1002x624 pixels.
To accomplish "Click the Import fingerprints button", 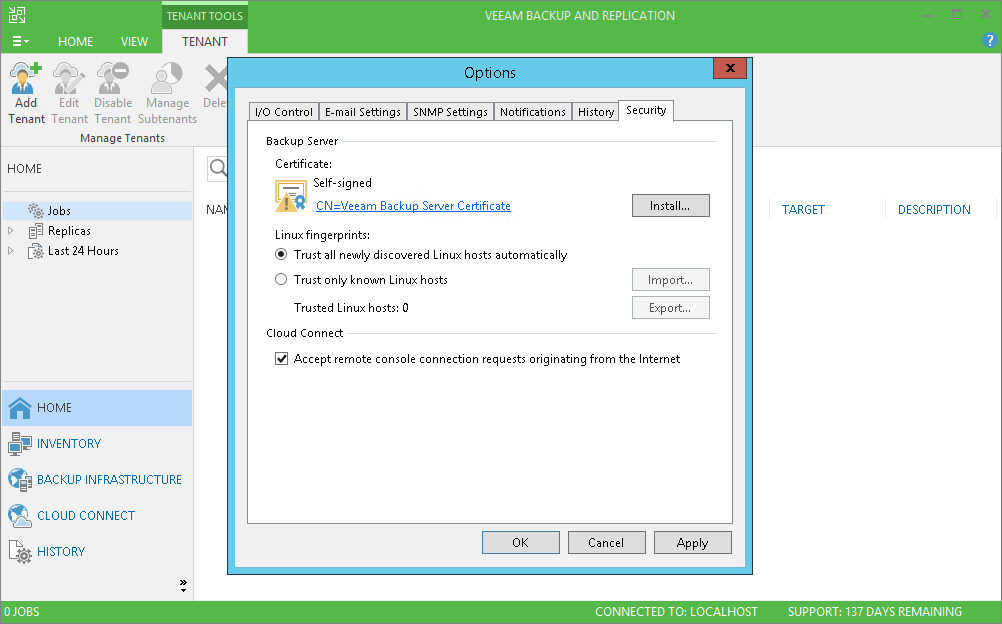I will [x=670, y=280].
